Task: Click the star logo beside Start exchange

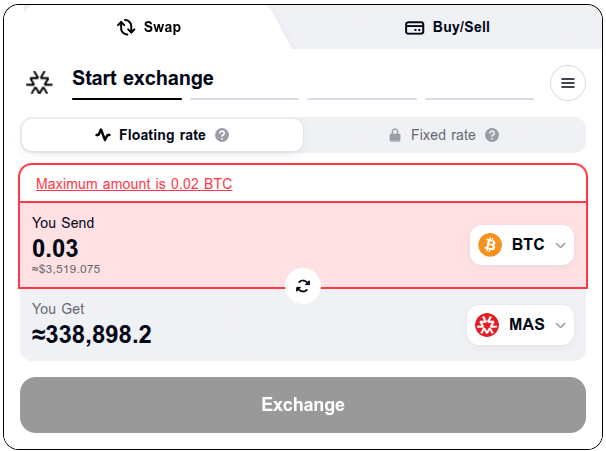Action: 39,83
